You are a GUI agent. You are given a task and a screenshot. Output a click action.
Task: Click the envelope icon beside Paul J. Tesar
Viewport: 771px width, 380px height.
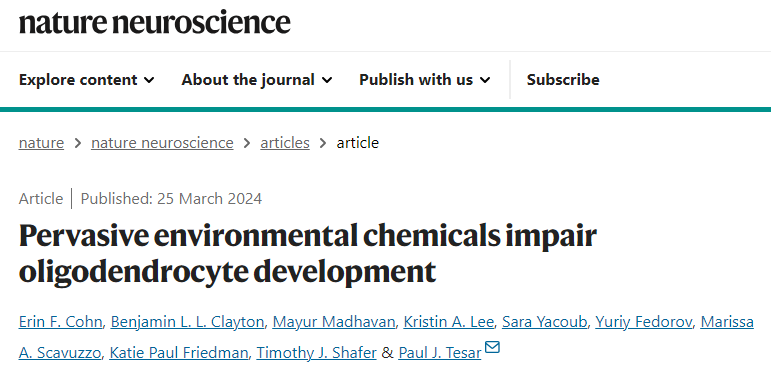click(x=492, y=347)
